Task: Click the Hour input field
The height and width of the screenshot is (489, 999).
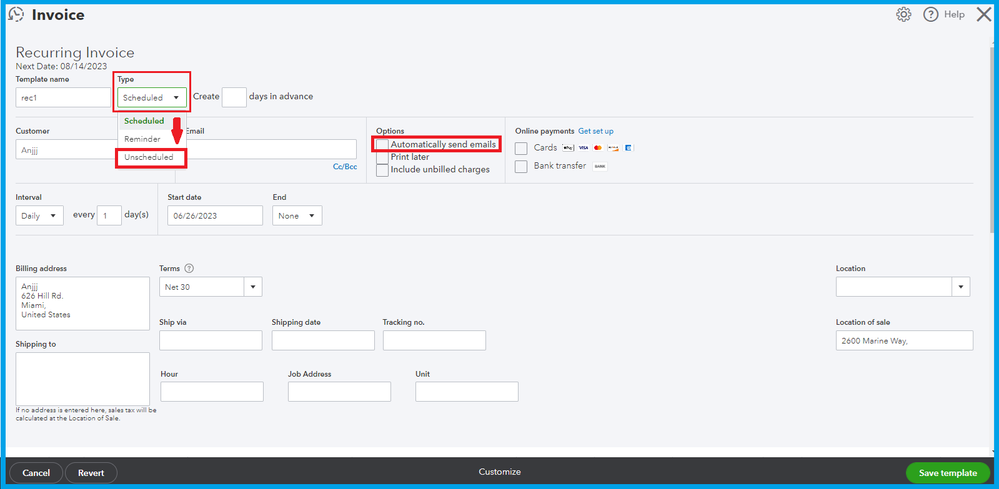Action: point(212,392)
